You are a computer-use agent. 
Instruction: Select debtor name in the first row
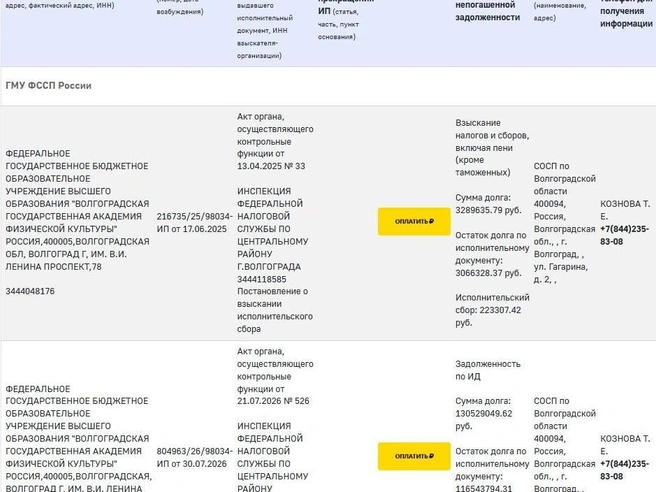tap(77, 191)
